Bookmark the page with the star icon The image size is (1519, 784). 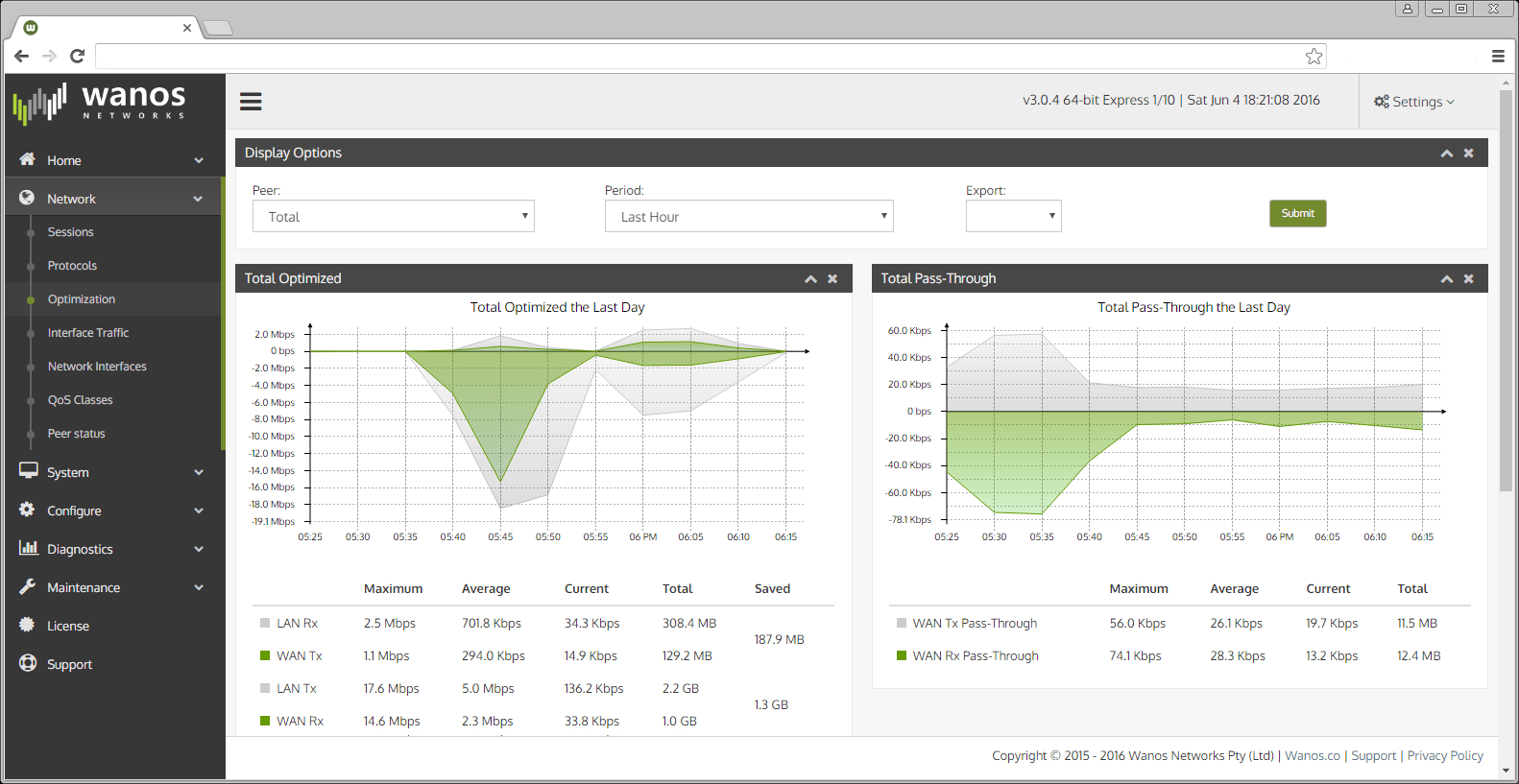pyautogui.click(x=1314, y=56)
